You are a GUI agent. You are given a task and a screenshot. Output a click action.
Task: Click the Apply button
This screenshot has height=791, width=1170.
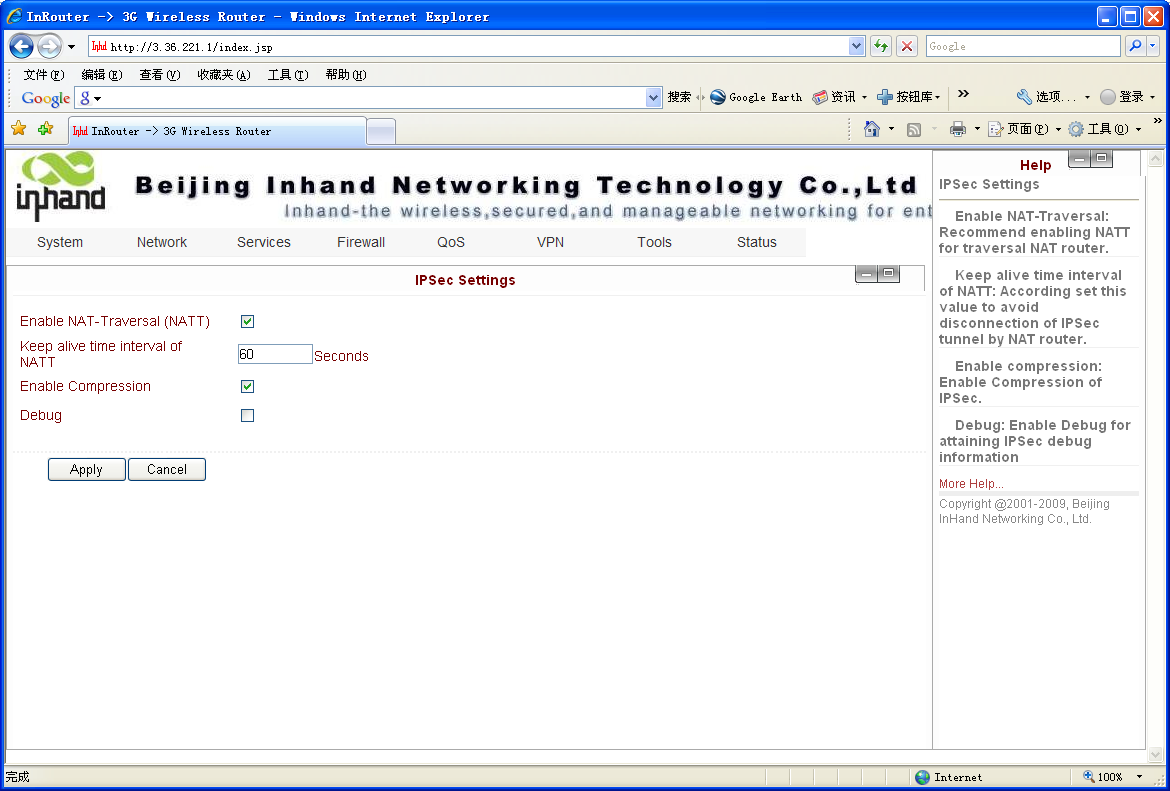(86, 470)
